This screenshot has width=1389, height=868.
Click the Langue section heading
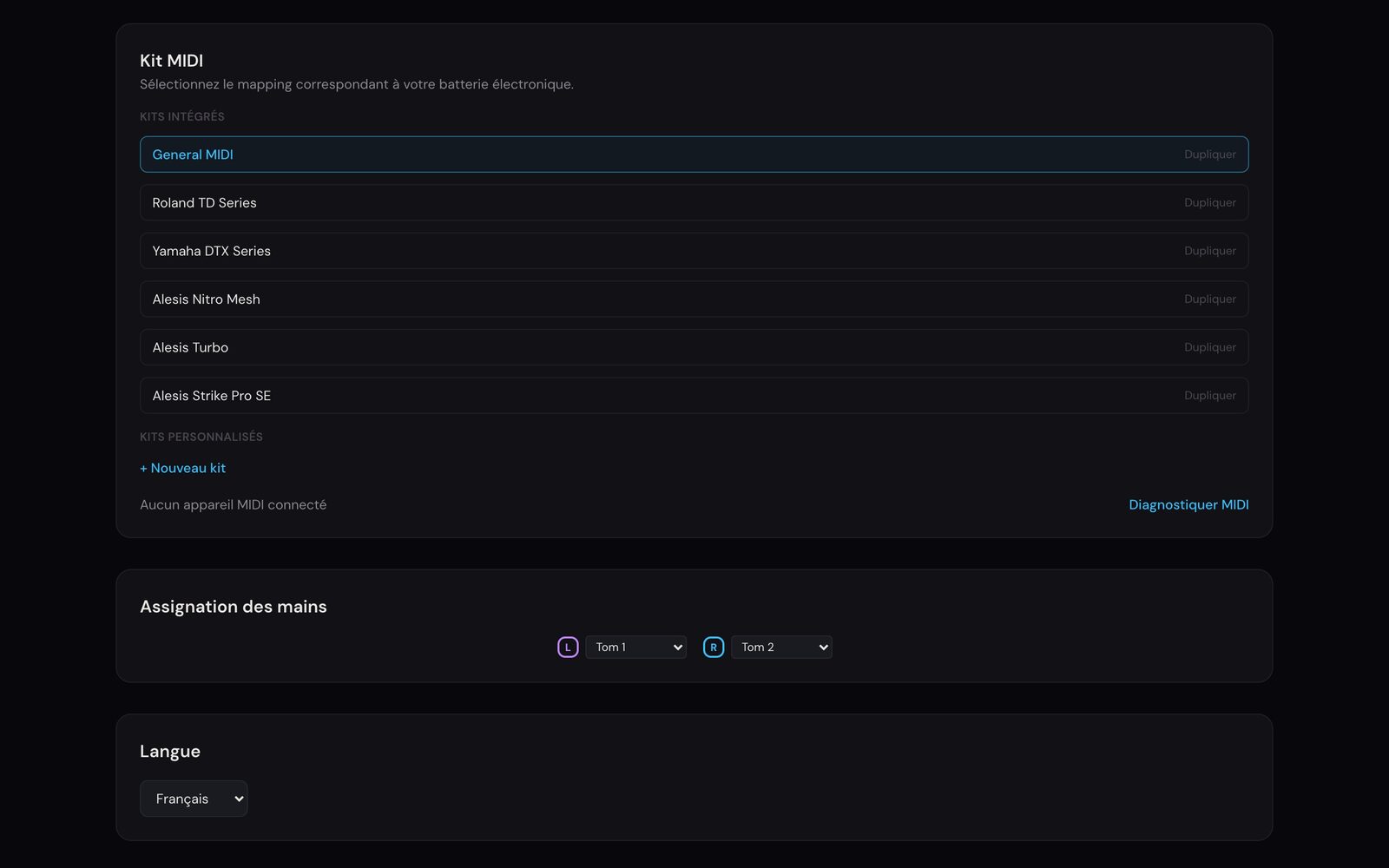(x=170, y=752)
